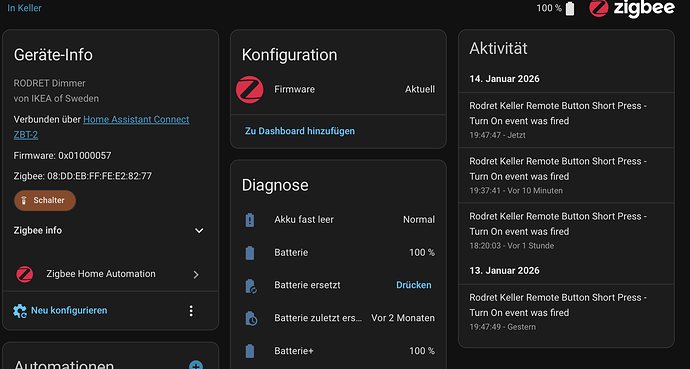
Task: Click the Akku fast leer battery alert icon
Action: point(250,219)
